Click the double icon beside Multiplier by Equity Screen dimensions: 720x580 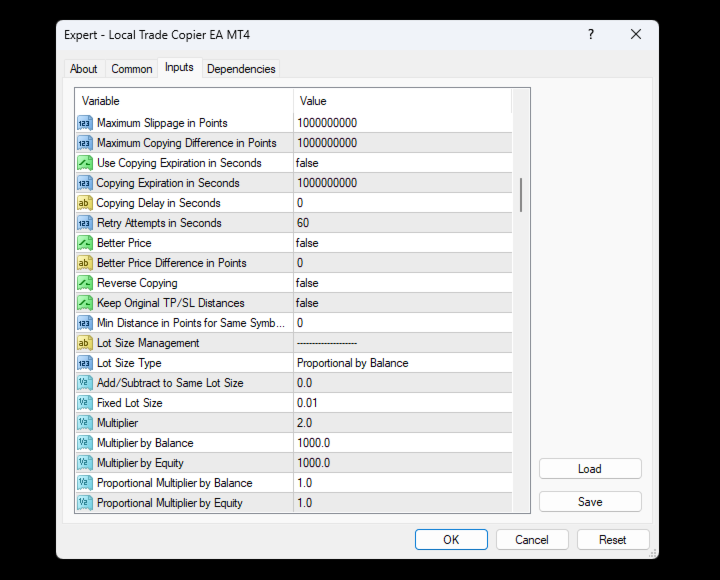[84, 463]
